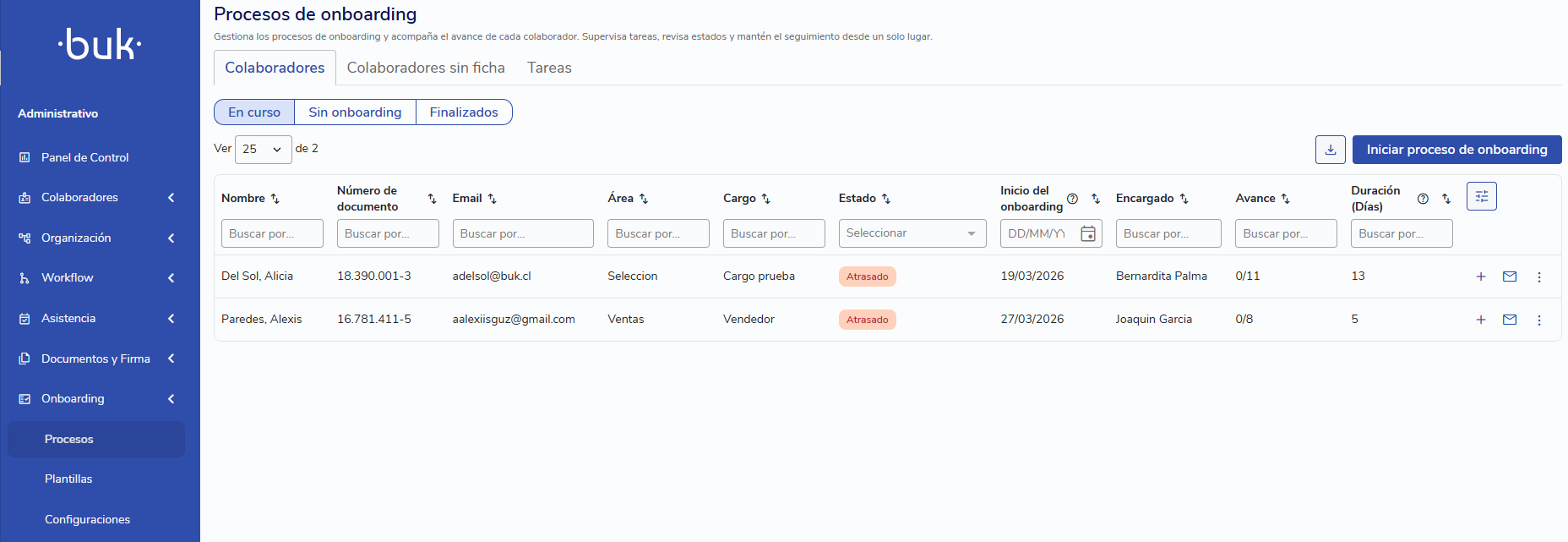The image size is (1568, 542).
Task: Switch to Colaboradores sin ficha tab
Action: (x=426, y=68)
